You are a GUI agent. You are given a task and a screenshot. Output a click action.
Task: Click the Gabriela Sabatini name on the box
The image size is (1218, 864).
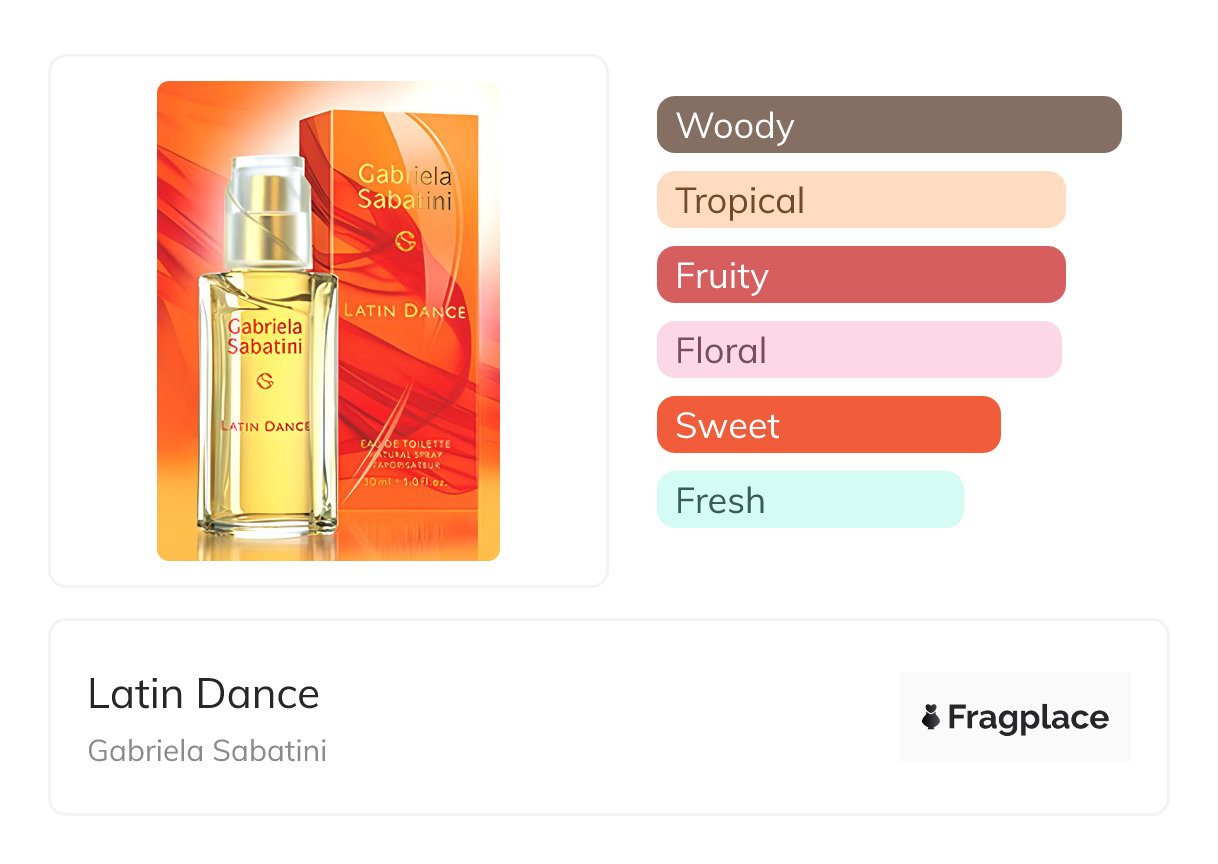coord(405,188)
